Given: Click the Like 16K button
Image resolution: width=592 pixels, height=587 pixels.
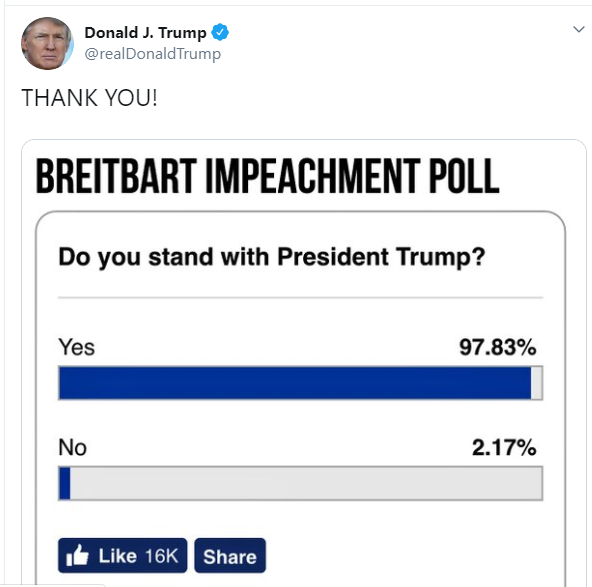Looking at the screenshot, I should [122, 555].
